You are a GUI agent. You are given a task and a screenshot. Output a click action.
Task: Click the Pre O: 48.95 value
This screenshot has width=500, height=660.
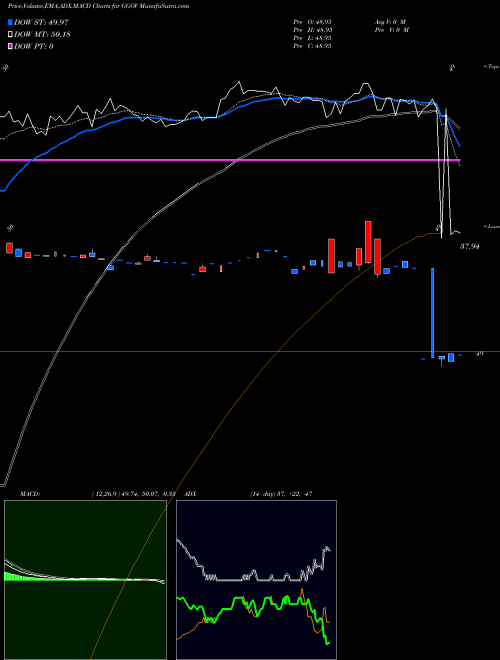pyautogui.click(x=313, y=22)
